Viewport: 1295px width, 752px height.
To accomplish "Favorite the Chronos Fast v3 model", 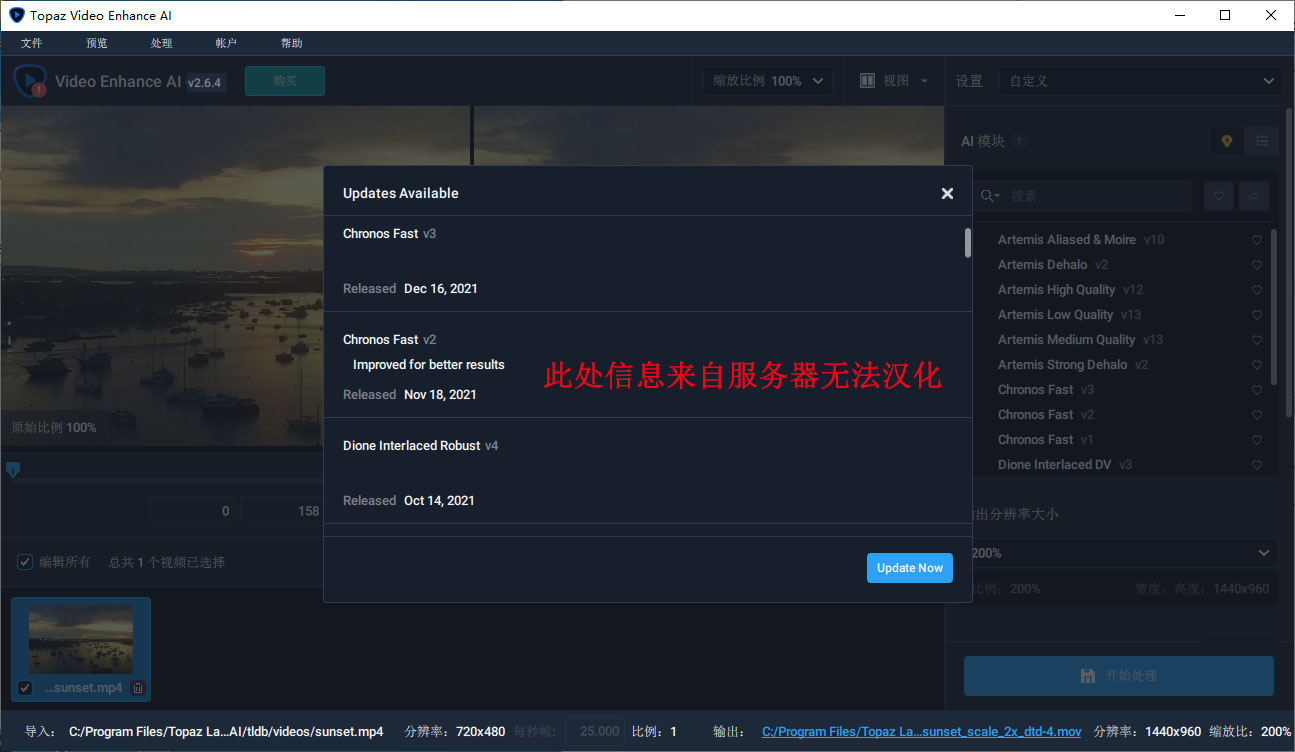I will click(1257, 390).
